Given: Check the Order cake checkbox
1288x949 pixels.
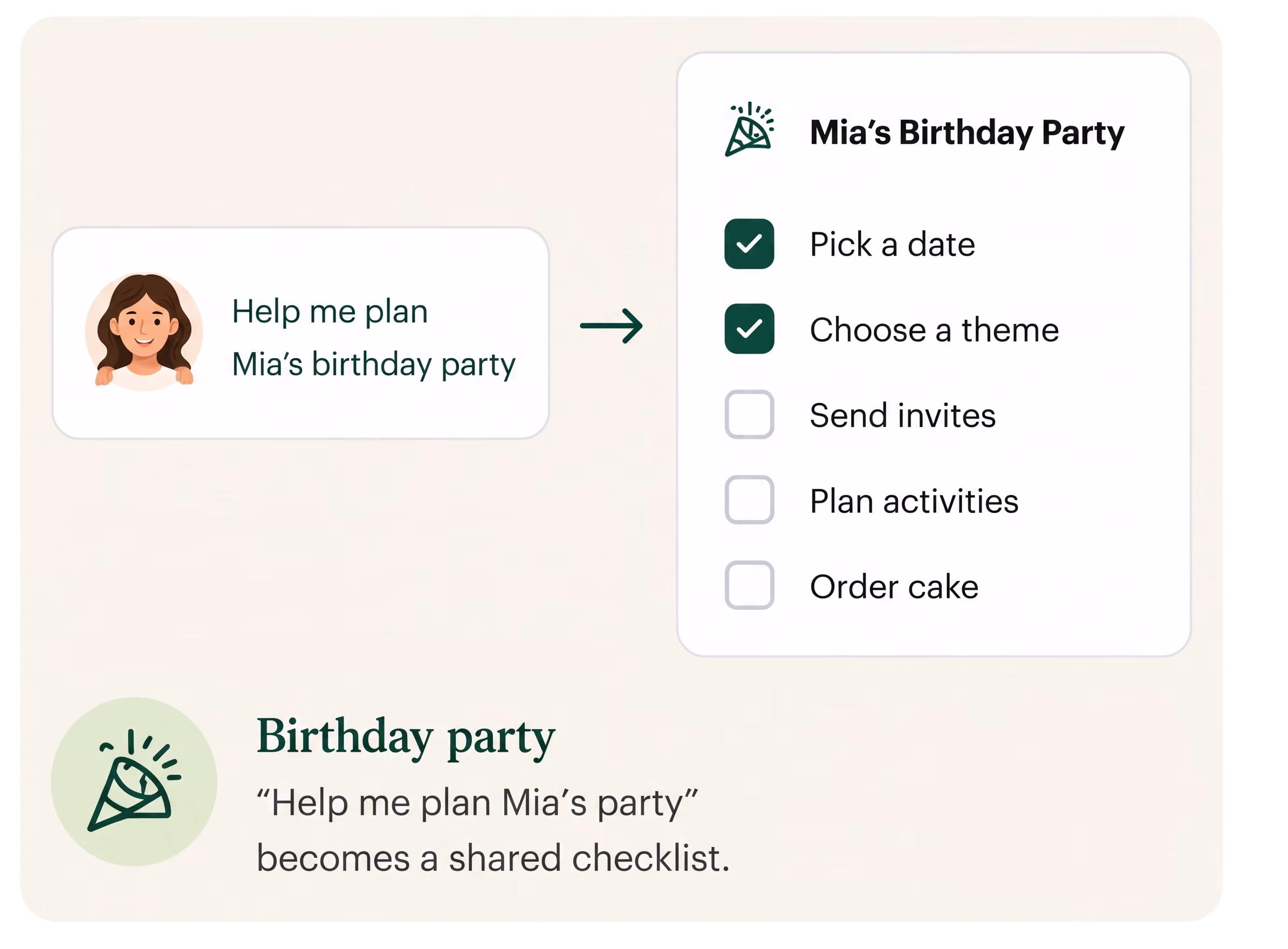Looking at the screenshot, I should tap(749, 585).
